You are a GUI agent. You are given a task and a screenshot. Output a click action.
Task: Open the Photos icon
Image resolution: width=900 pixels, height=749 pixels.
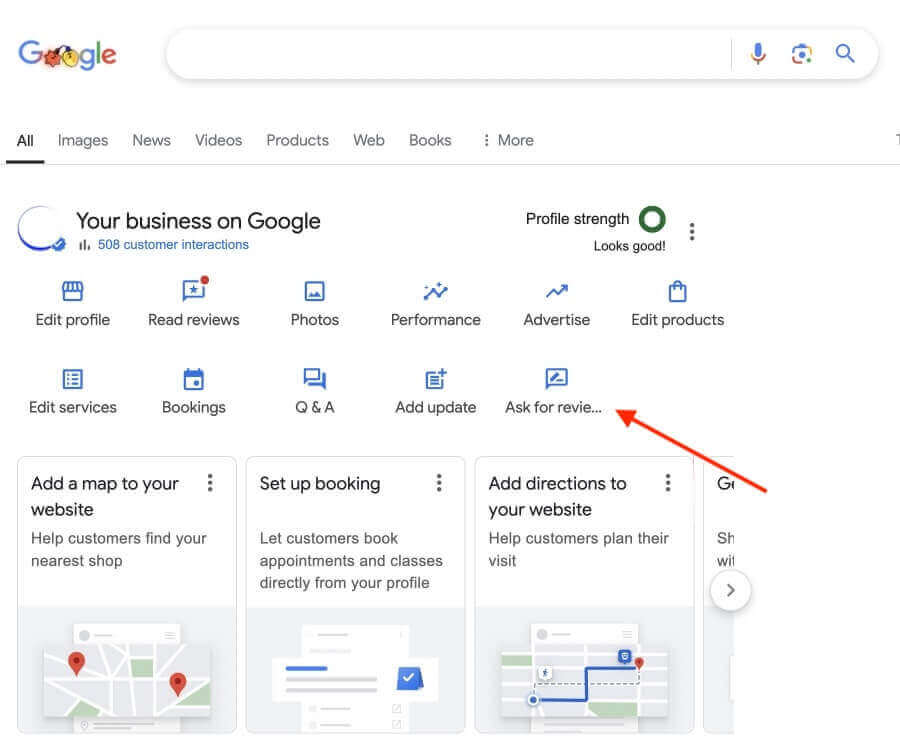tap(315, 292)
